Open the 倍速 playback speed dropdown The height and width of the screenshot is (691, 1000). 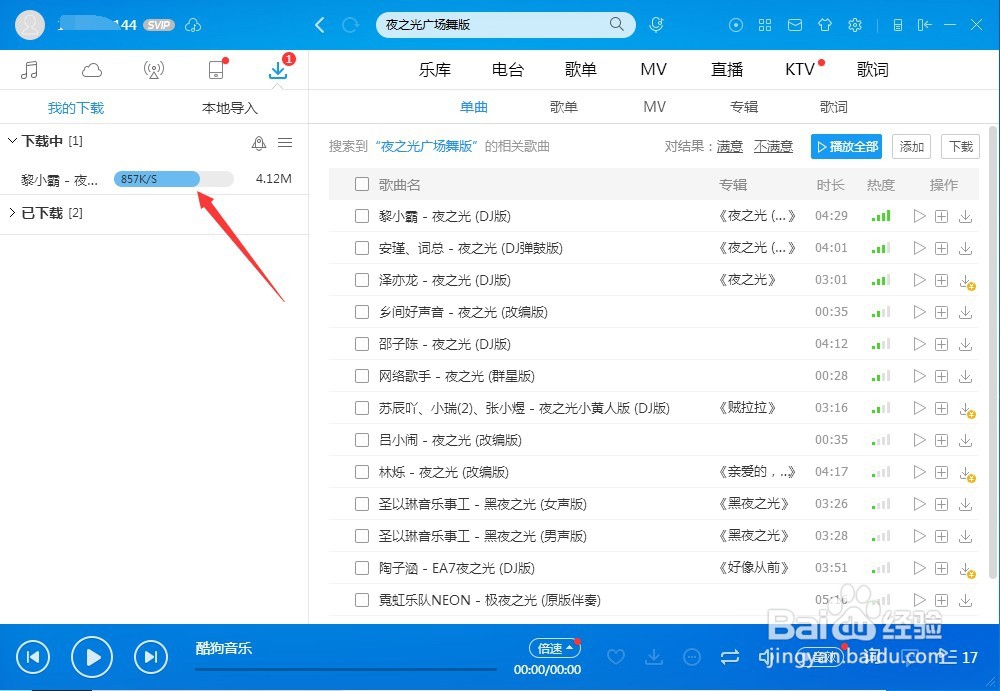point(555,648)
